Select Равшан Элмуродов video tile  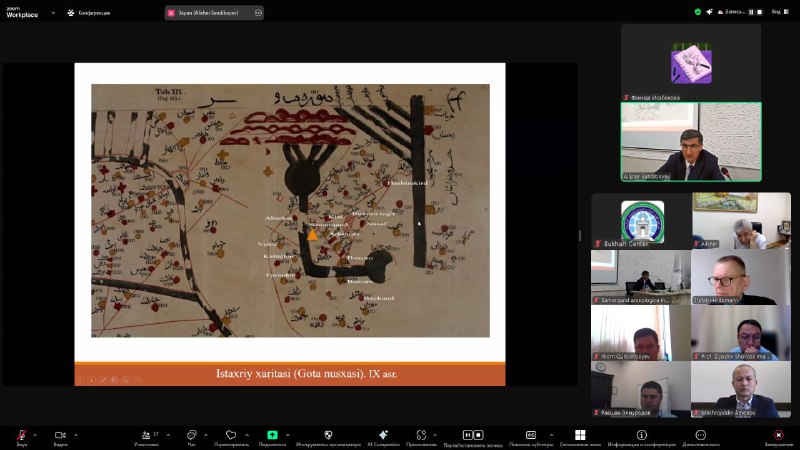point(641,390)
